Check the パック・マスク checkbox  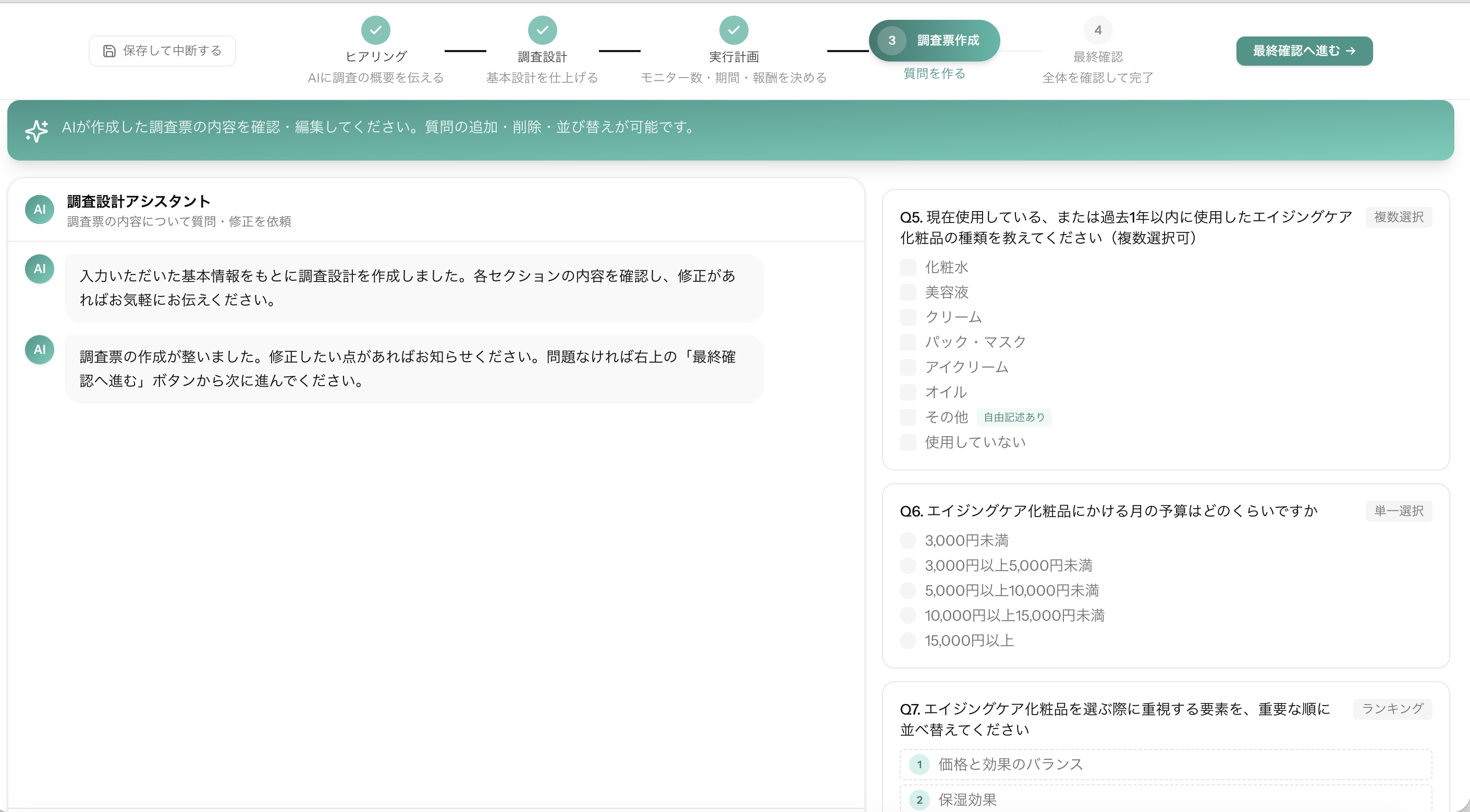(x=908, y=342)
